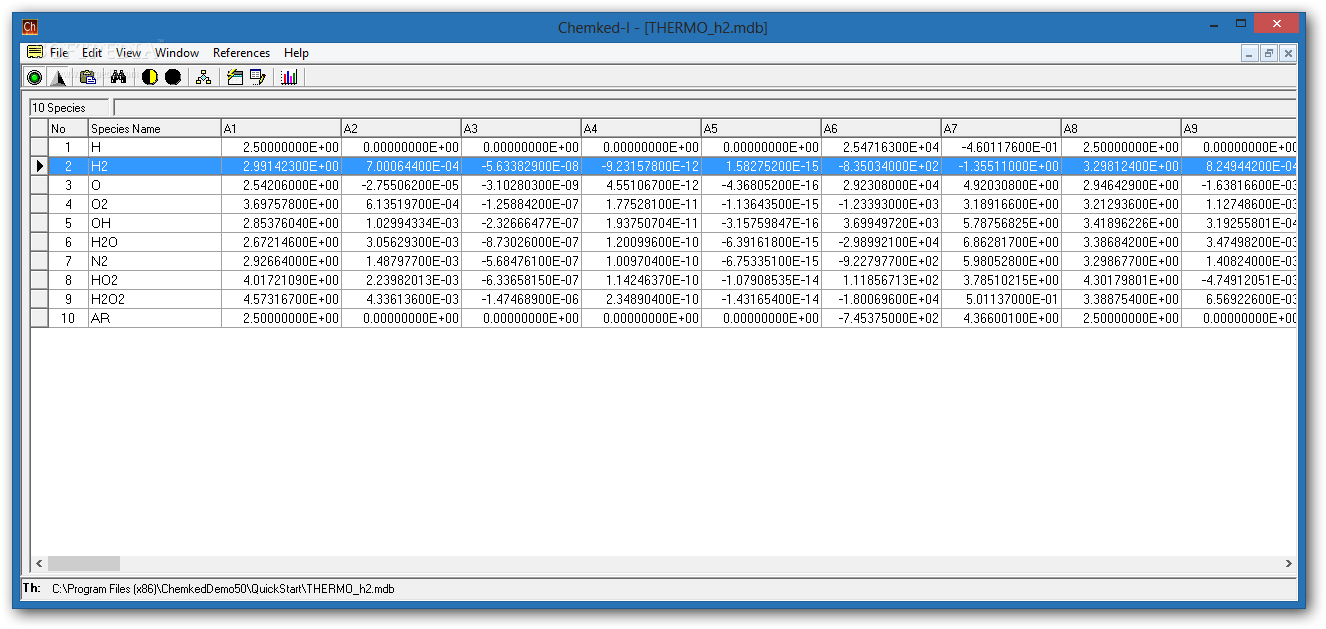Select species name OH

pyautogui.click(x=154, y=223)
